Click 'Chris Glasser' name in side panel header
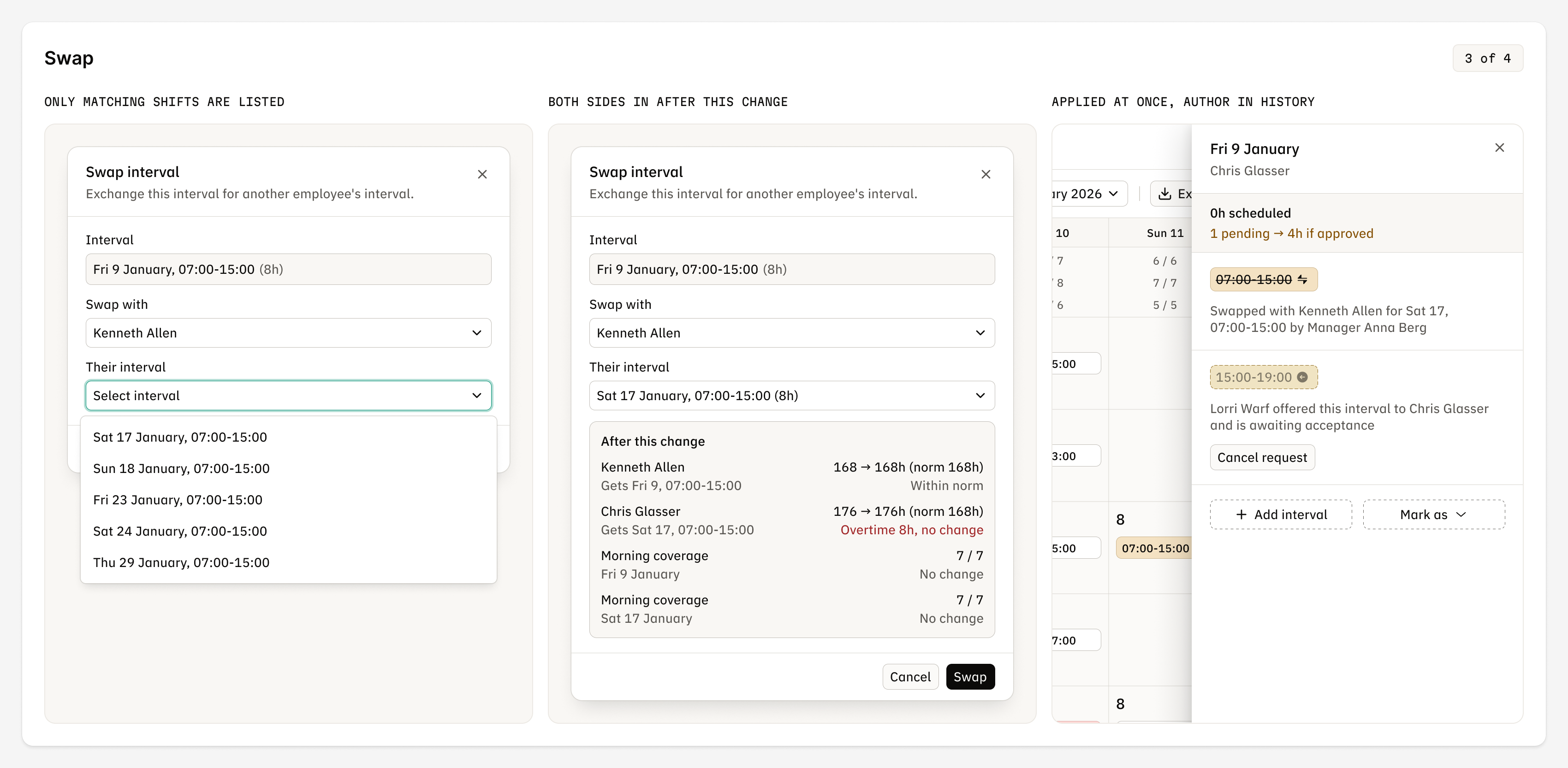1568x768 pixels. point(1249,171)
